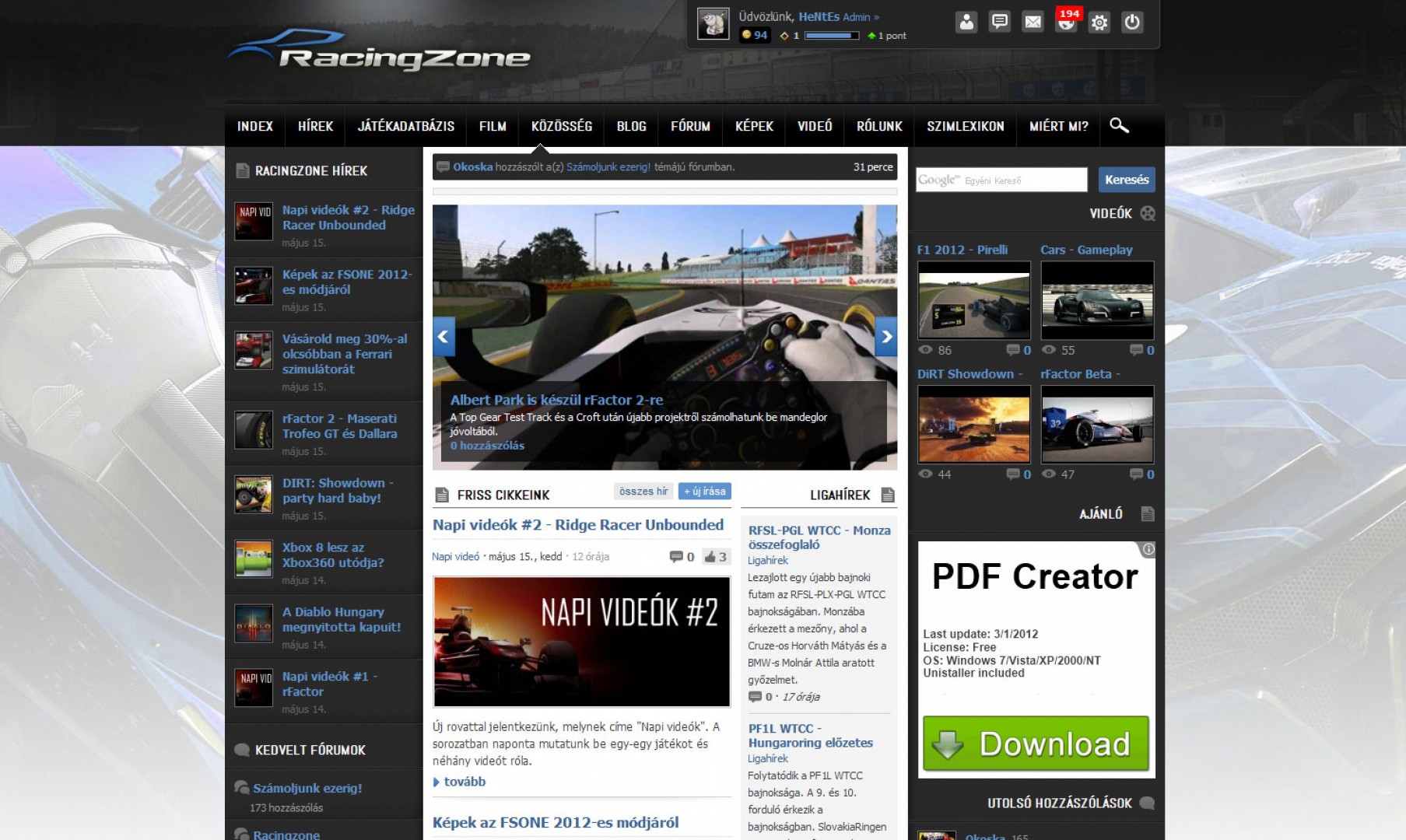Click the experience progress bar in header
Viewport: 1406px width, 840px height.
pyautogui.click(x=832, y=36)
